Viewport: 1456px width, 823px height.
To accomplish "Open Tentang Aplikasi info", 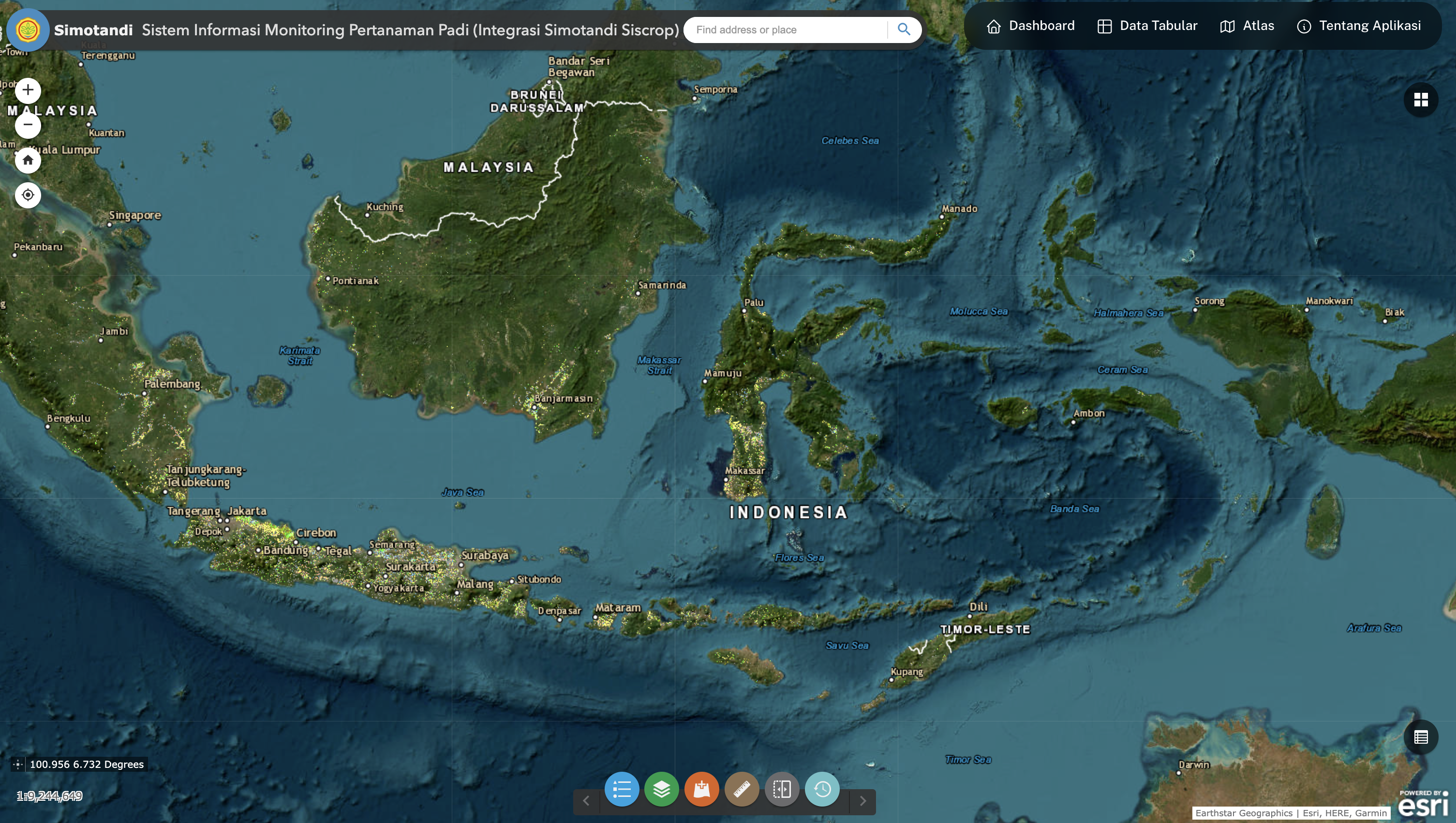I will [x=1359, y=26].
